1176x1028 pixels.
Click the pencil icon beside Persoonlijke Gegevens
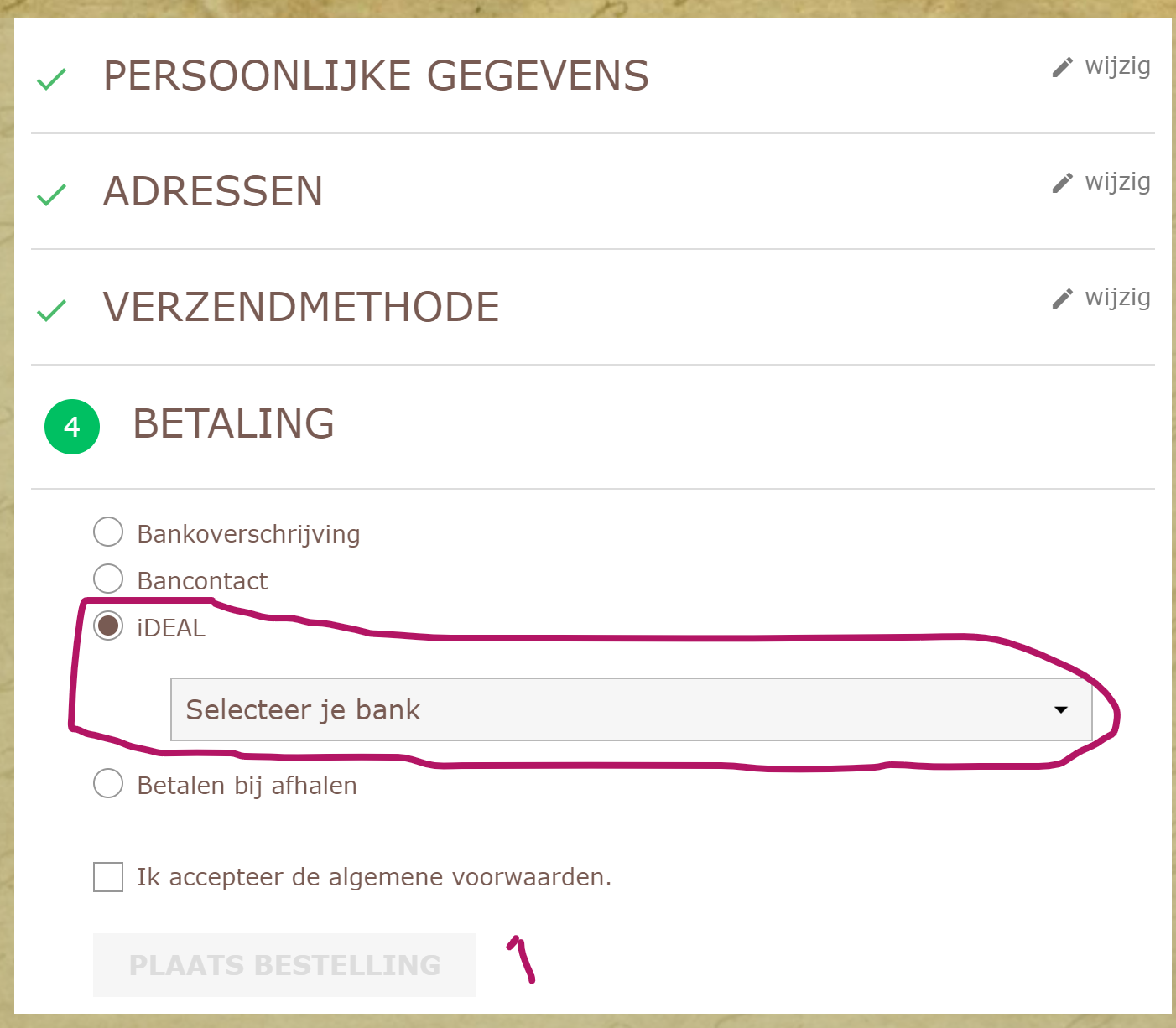(1062, 67)
